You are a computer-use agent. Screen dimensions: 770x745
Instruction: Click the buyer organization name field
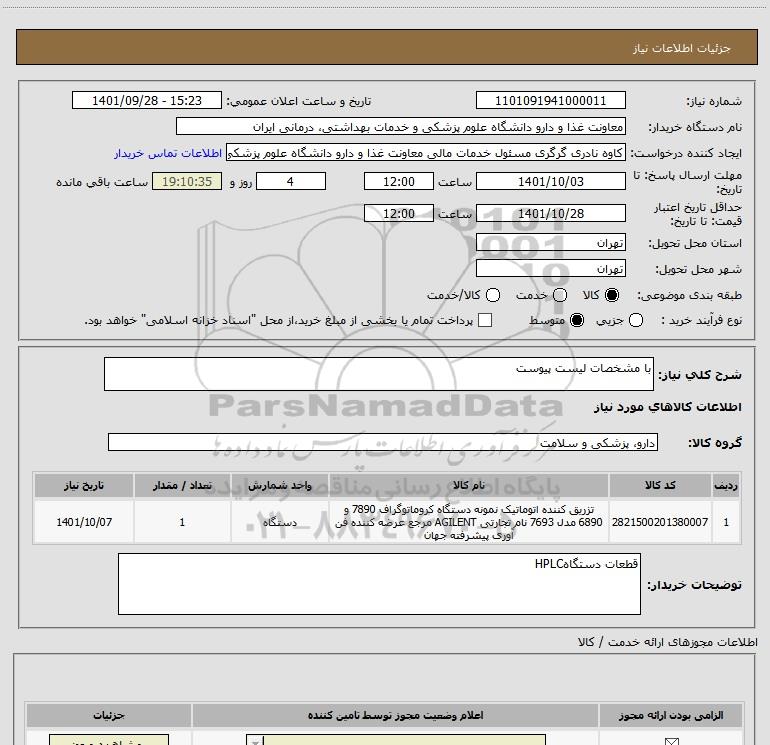[401, 126]
